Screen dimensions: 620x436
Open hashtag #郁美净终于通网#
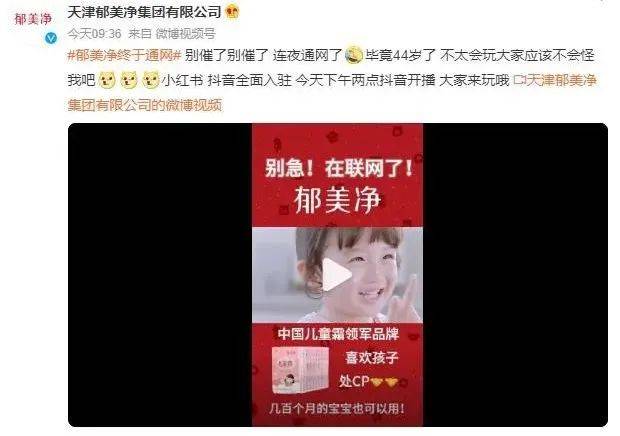click(x=124, y=55)
